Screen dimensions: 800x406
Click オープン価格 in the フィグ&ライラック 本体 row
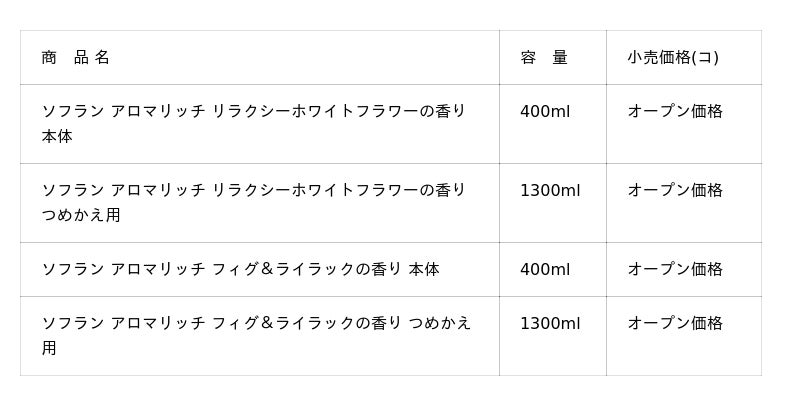(x=675, y=269)
